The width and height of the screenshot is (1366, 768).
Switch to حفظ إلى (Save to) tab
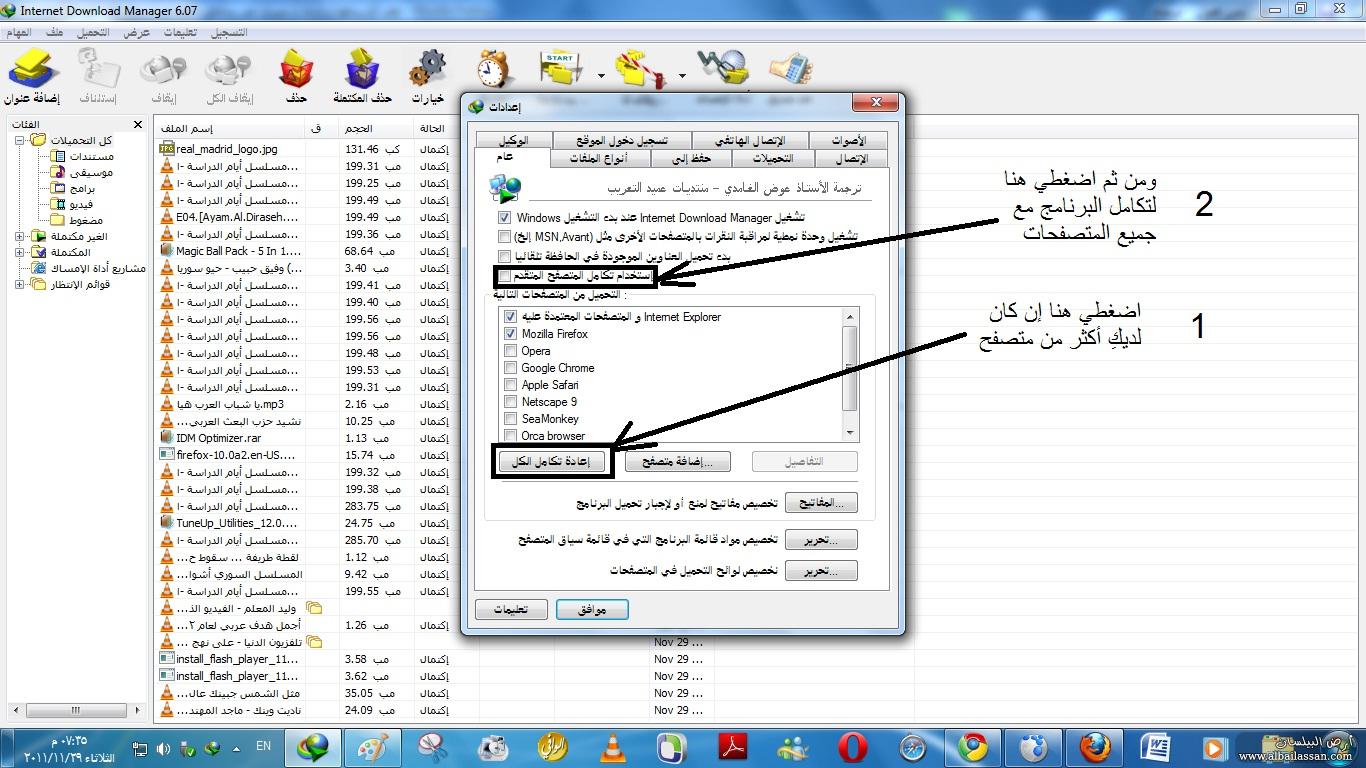pos(692,158)
